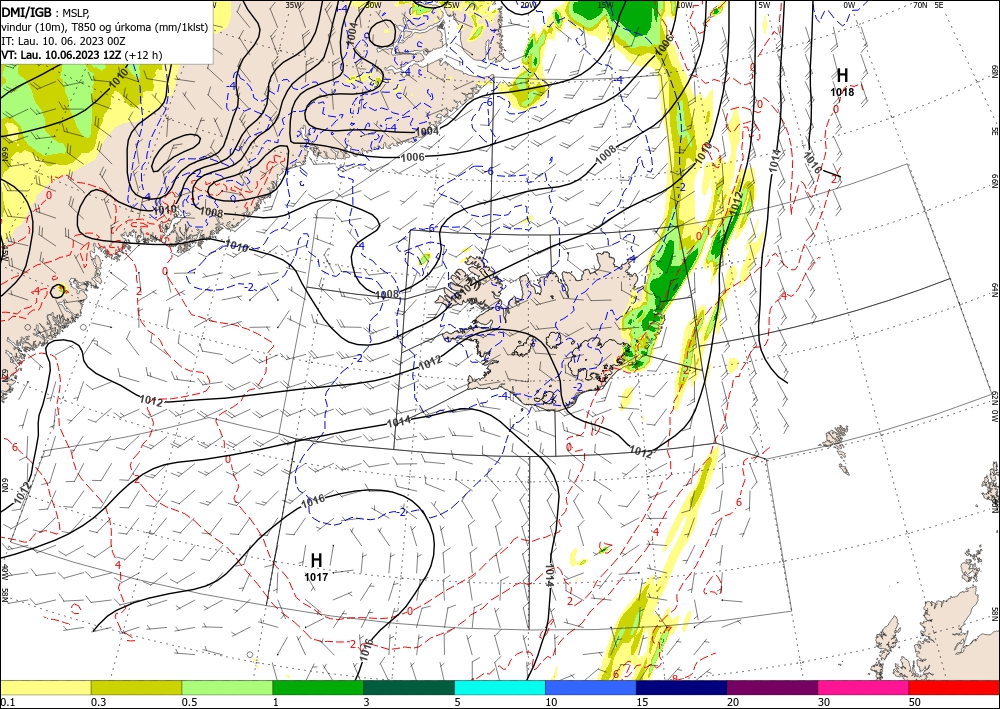This screenshot has height=709, width=1000.
Task: Click the purple 20–30 legend swatch
Action: 772,687
